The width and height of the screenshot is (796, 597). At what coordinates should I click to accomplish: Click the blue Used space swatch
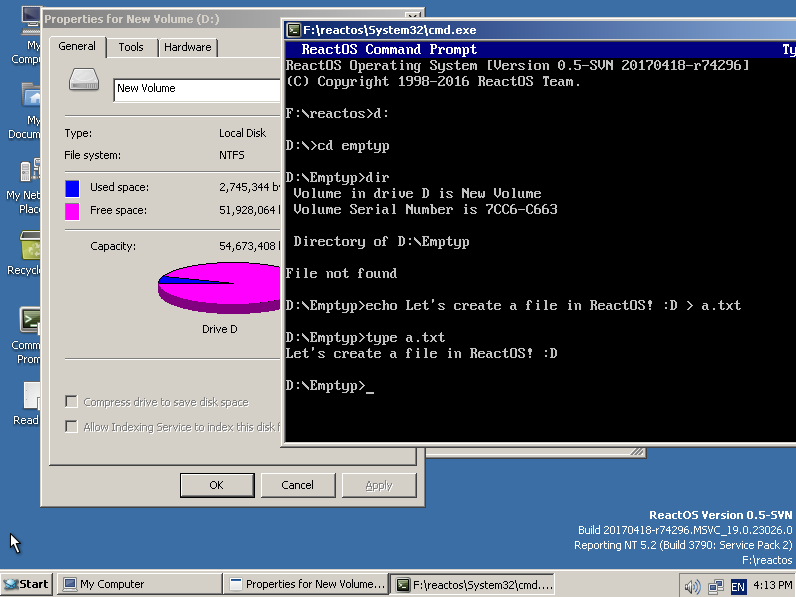(72, 188)
